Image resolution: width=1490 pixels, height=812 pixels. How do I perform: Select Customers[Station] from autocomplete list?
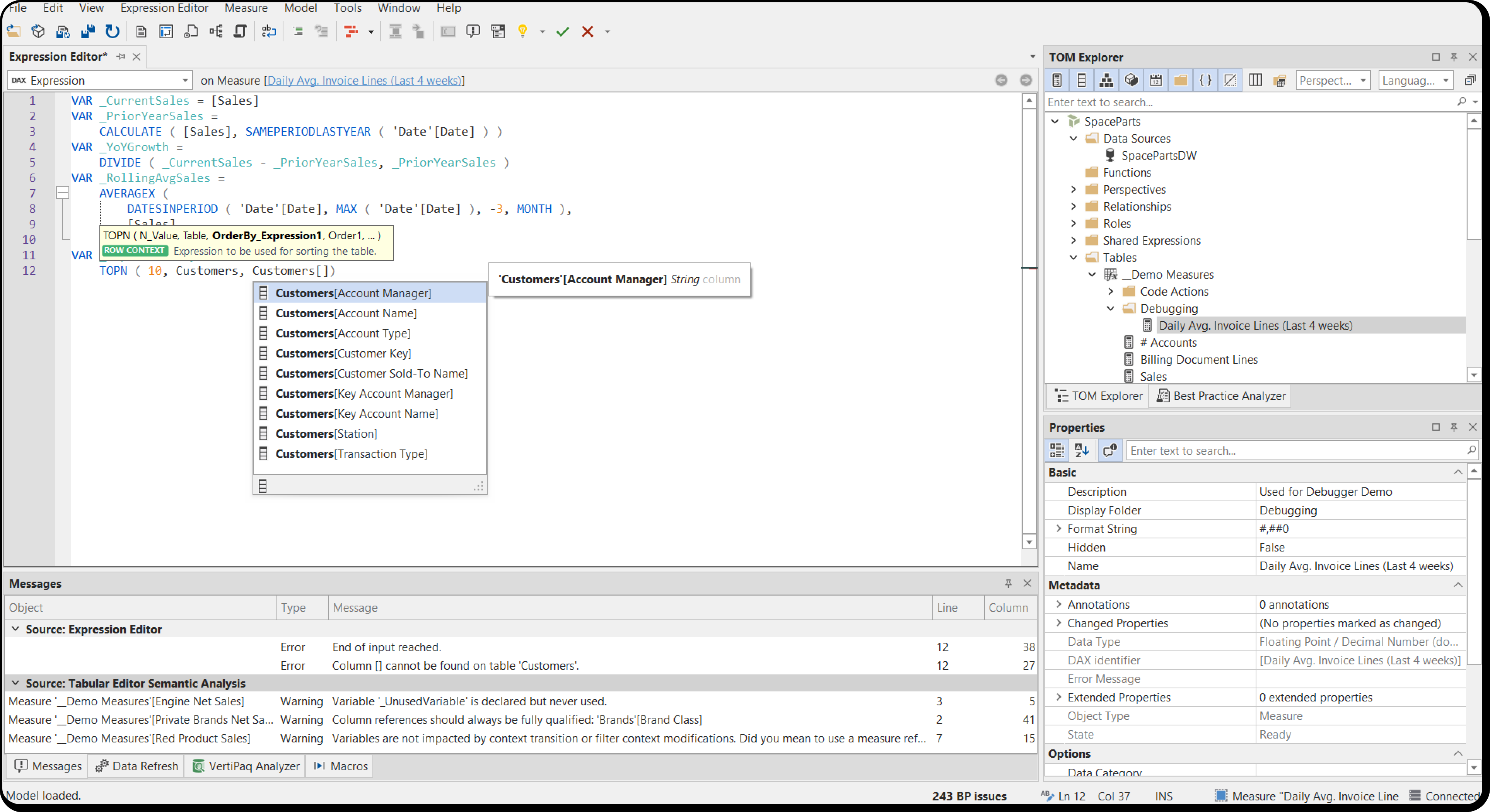(370, 434)
